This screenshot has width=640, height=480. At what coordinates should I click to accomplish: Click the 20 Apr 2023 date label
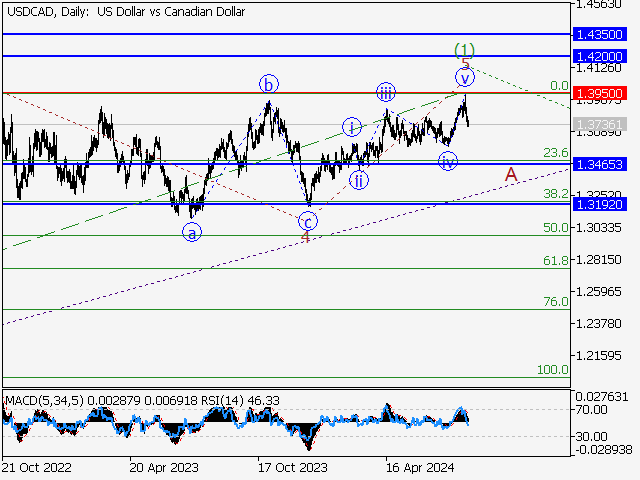[164, 467]
